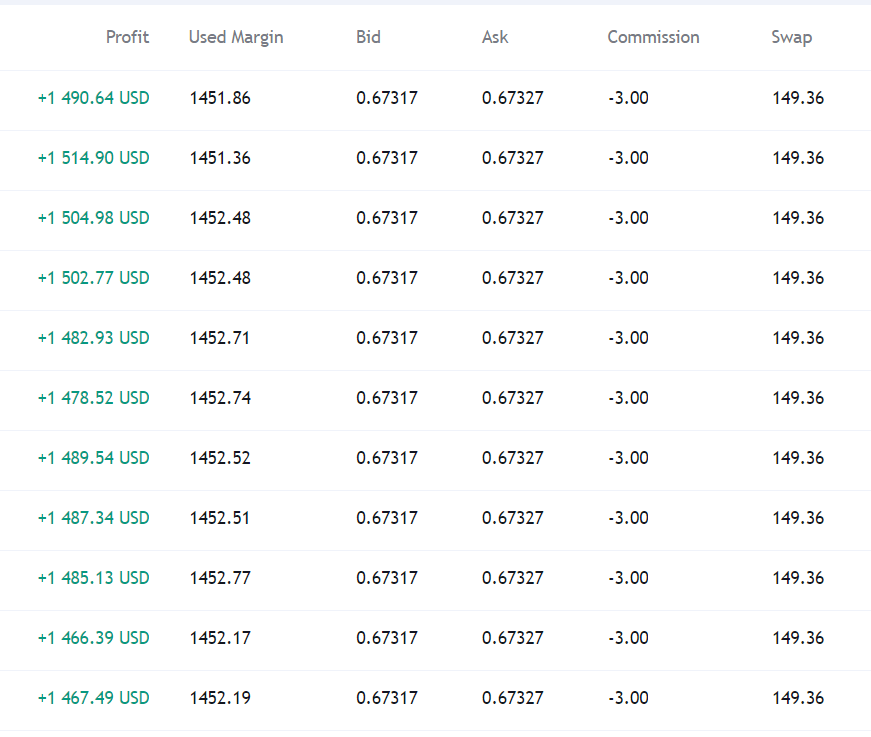
Task: Sort by Used Margin column header
Action: [x=236, y=37]
